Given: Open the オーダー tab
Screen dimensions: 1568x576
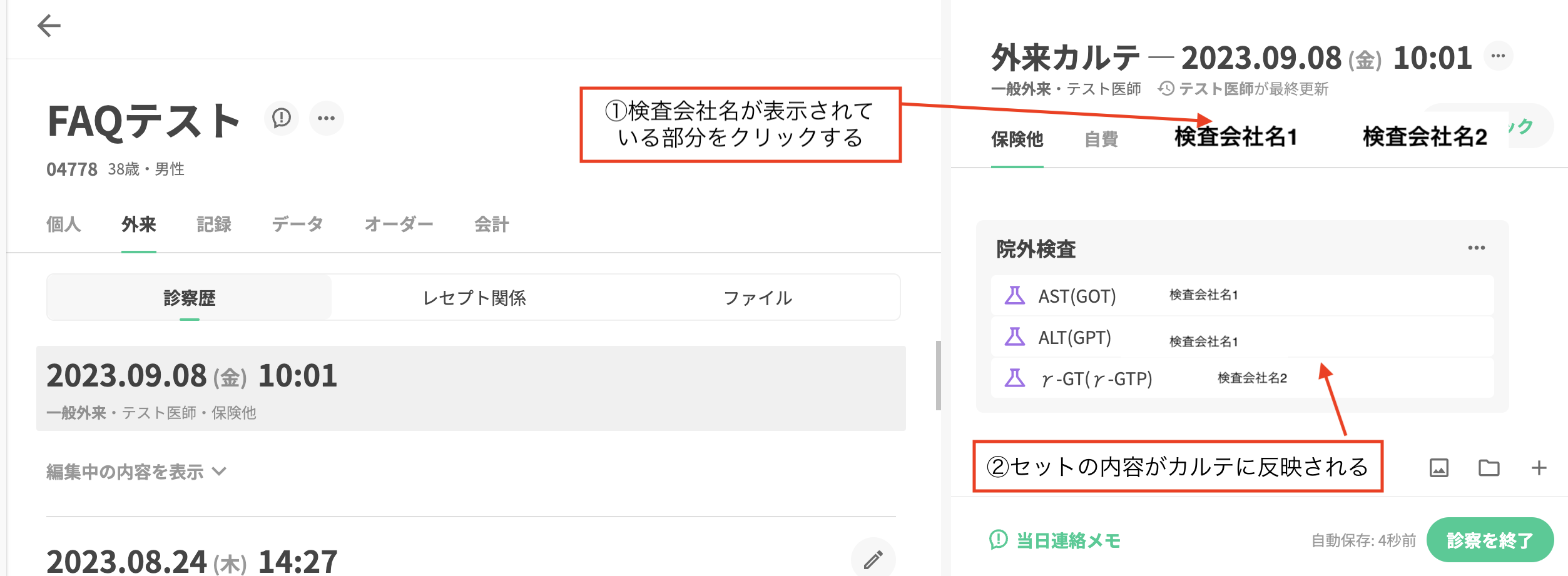Looking at the screenshot, I should (399, 225).
